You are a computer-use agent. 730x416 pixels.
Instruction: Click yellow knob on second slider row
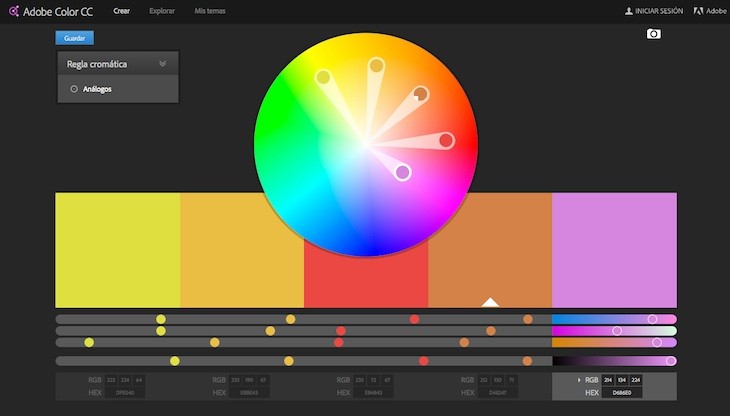(x=161, y=331)
